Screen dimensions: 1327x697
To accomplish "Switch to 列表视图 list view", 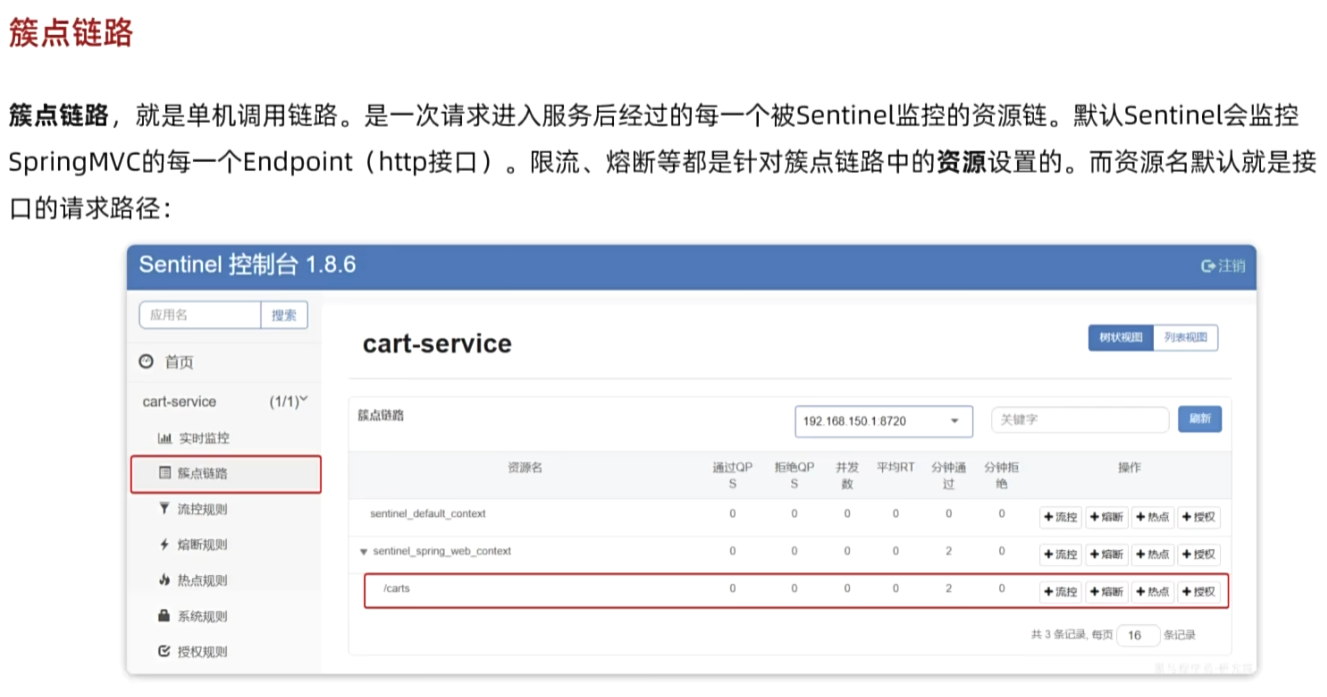I will coord(1186,338).
